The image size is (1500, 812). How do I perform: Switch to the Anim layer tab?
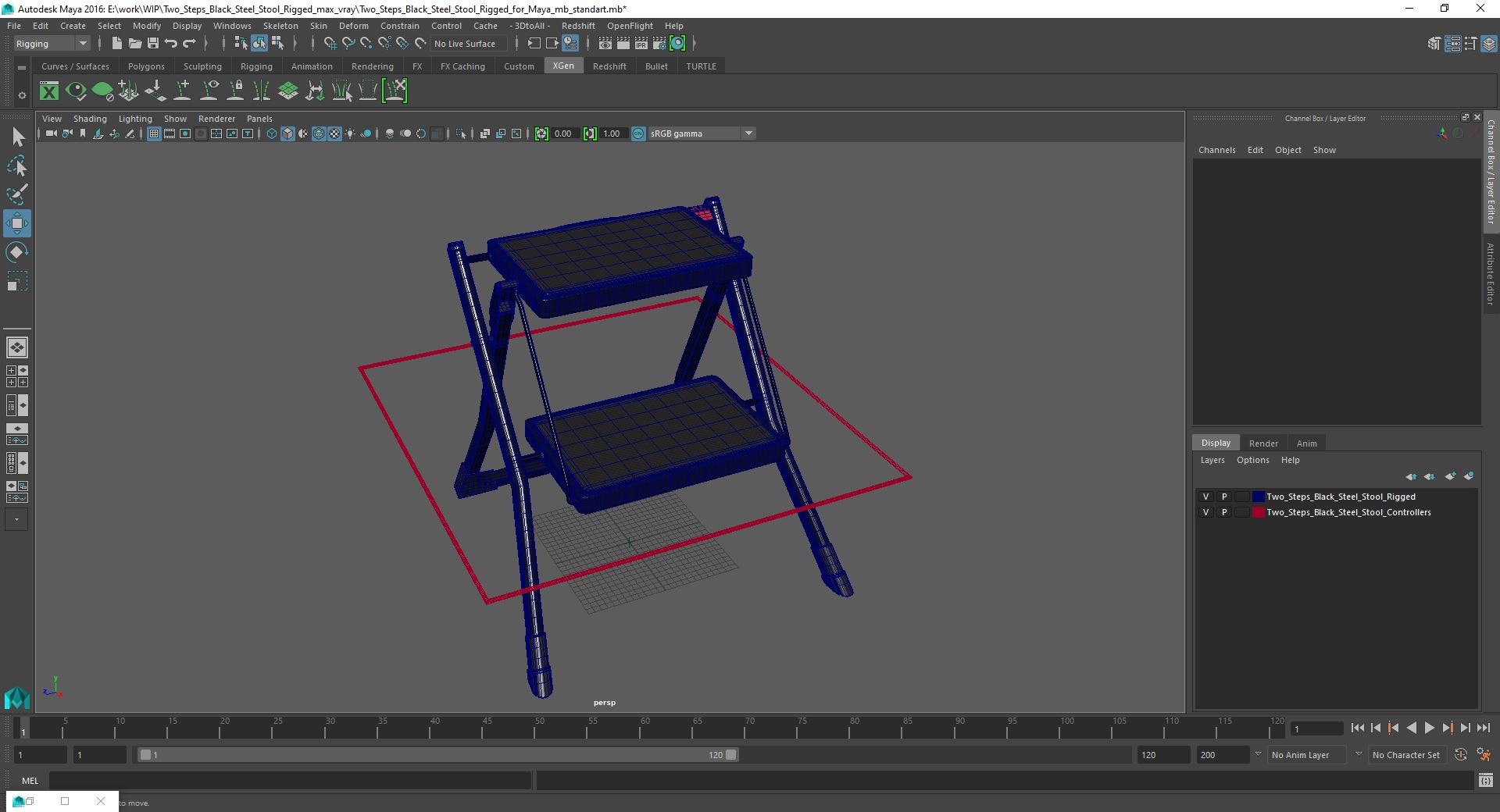(x=1307, y=443)
